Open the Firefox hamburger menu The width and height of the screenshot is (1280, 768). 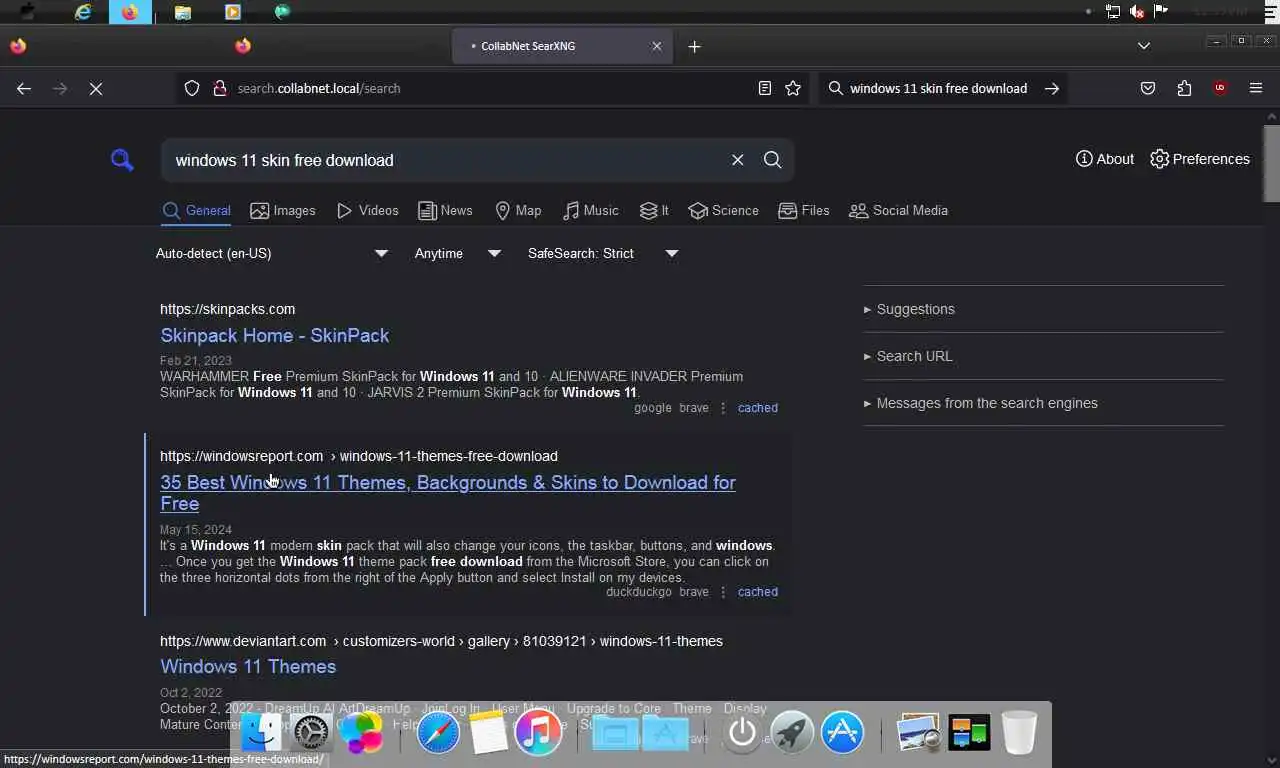pos(1256,88)
